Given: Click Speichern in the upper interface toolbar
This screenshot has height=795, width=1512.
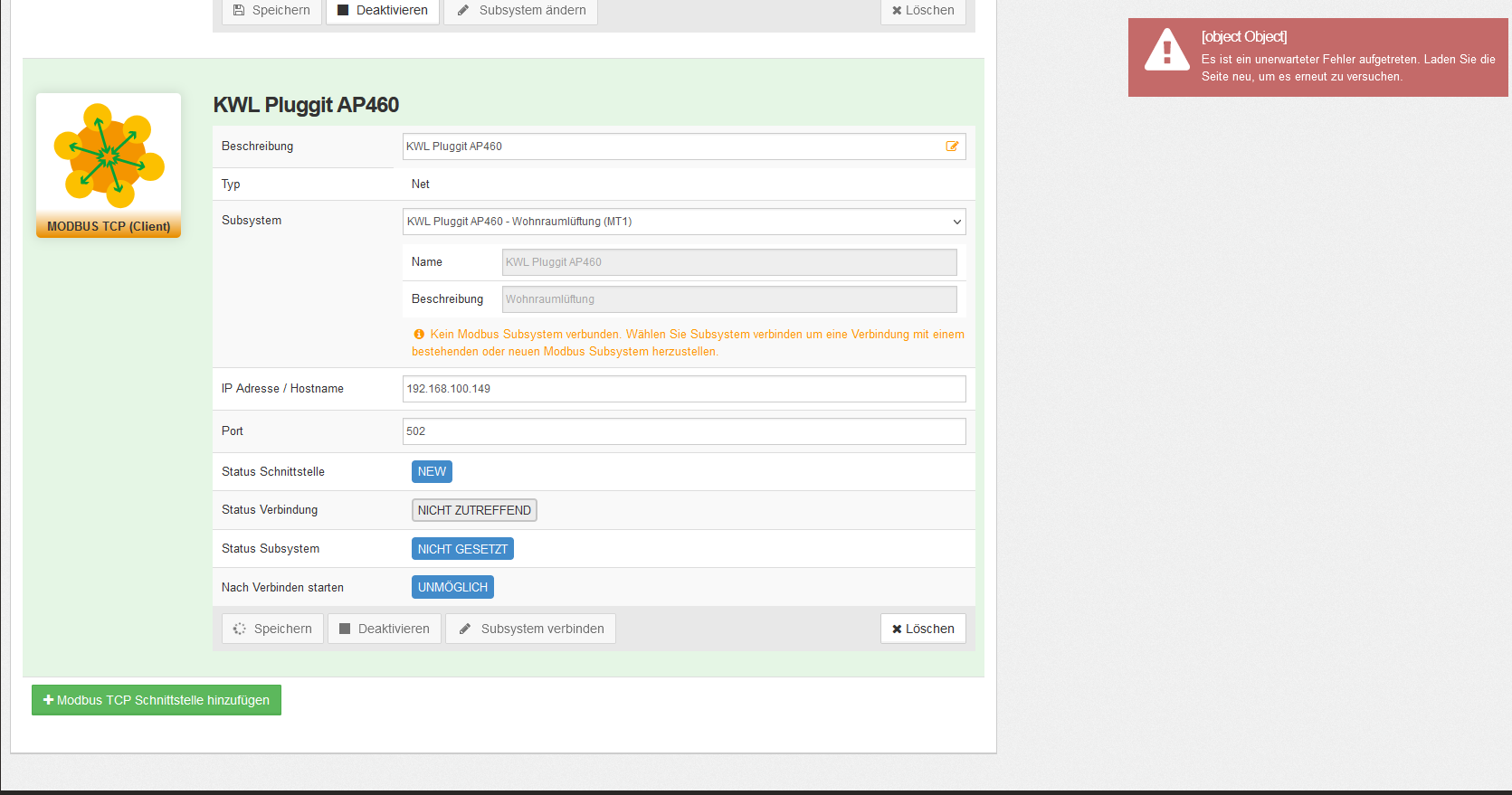Looking at the screenshot, I should pyautogui.click(x=271, y=11).
